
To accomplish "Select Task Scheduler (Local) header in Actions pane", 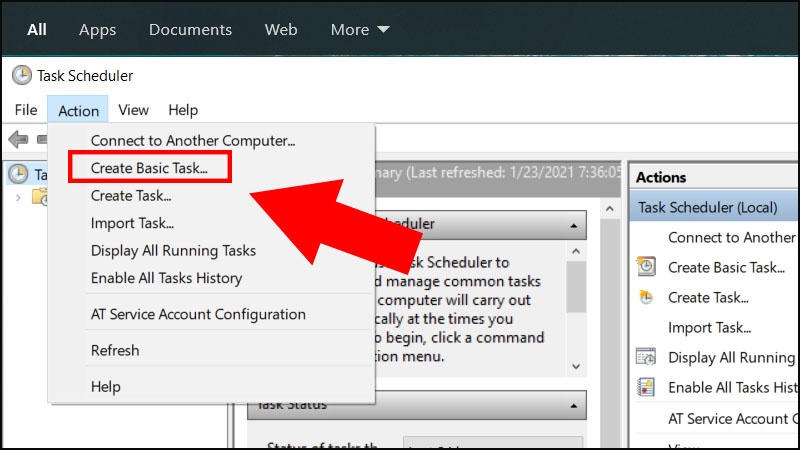I will [713, 207].
